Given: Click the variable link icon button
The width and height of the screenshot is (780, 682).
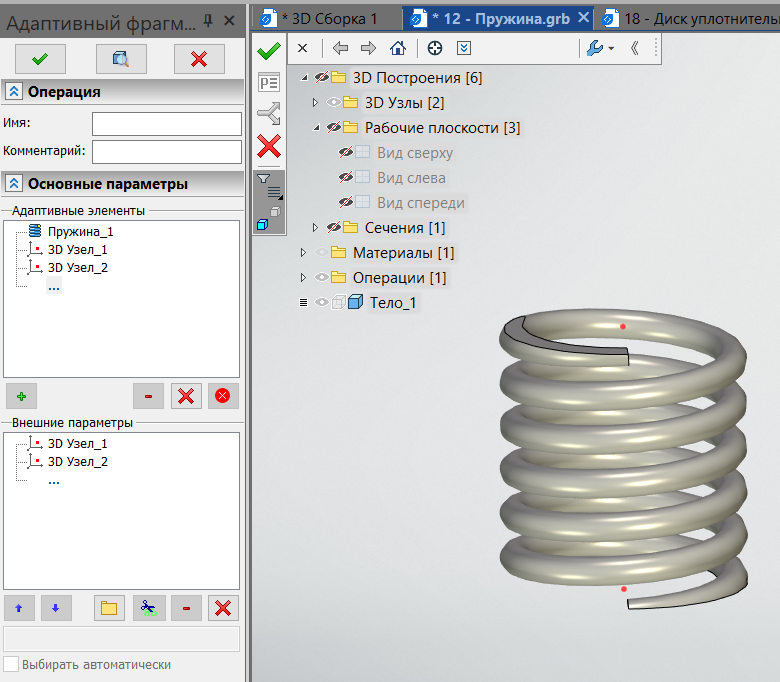Looking at the screenshot, I should [148, 608].
